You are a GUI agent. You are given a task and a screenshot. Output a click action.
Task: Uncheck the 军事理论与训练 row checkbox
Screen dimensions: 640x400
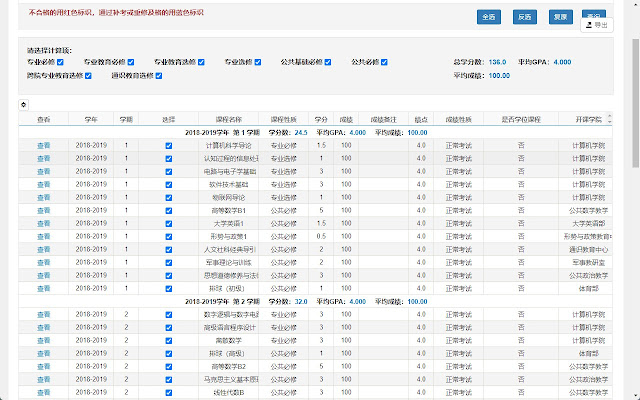[169, 263]
